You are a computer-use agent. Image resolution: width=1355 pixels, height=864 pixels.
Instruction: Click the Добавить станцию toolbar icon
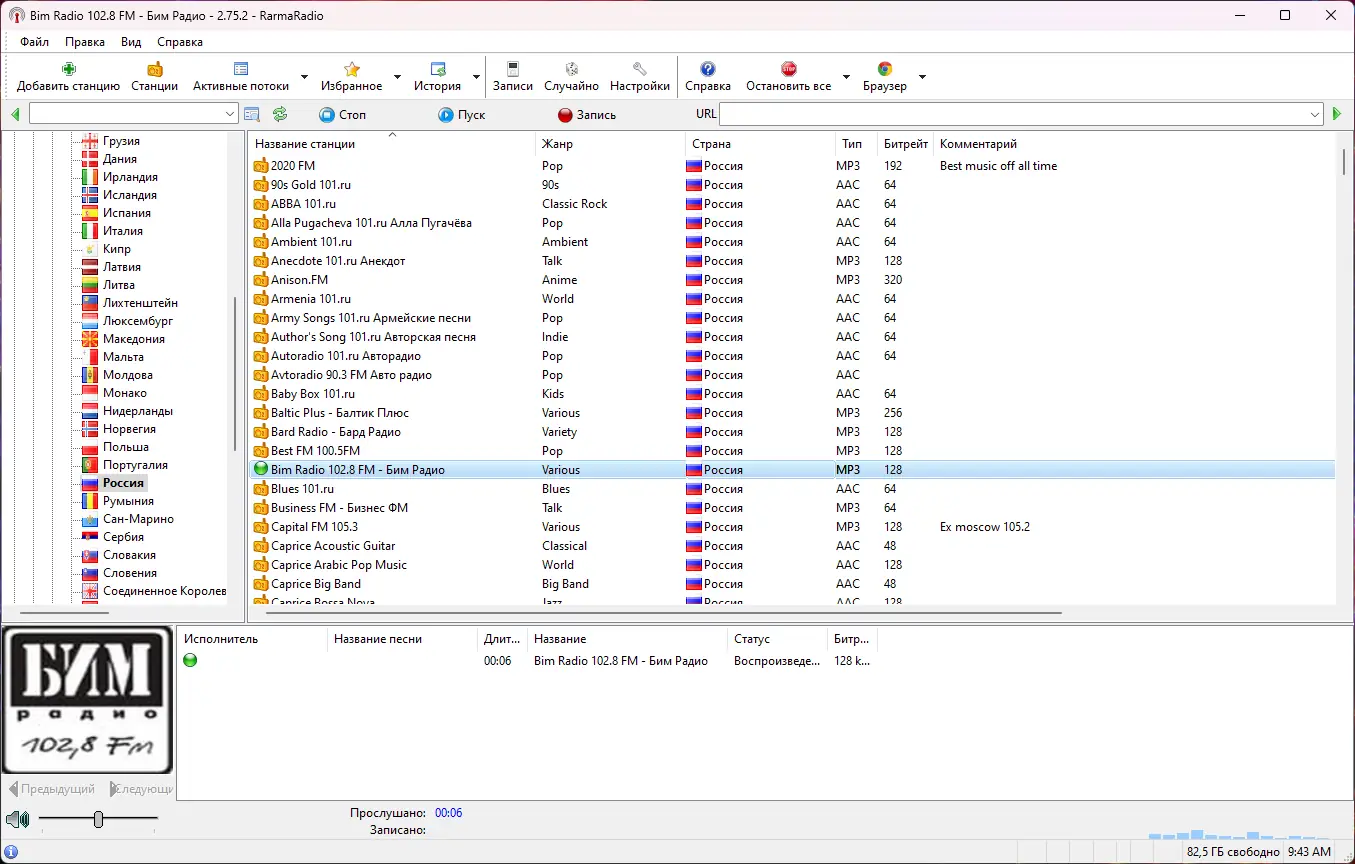point(68,69)
